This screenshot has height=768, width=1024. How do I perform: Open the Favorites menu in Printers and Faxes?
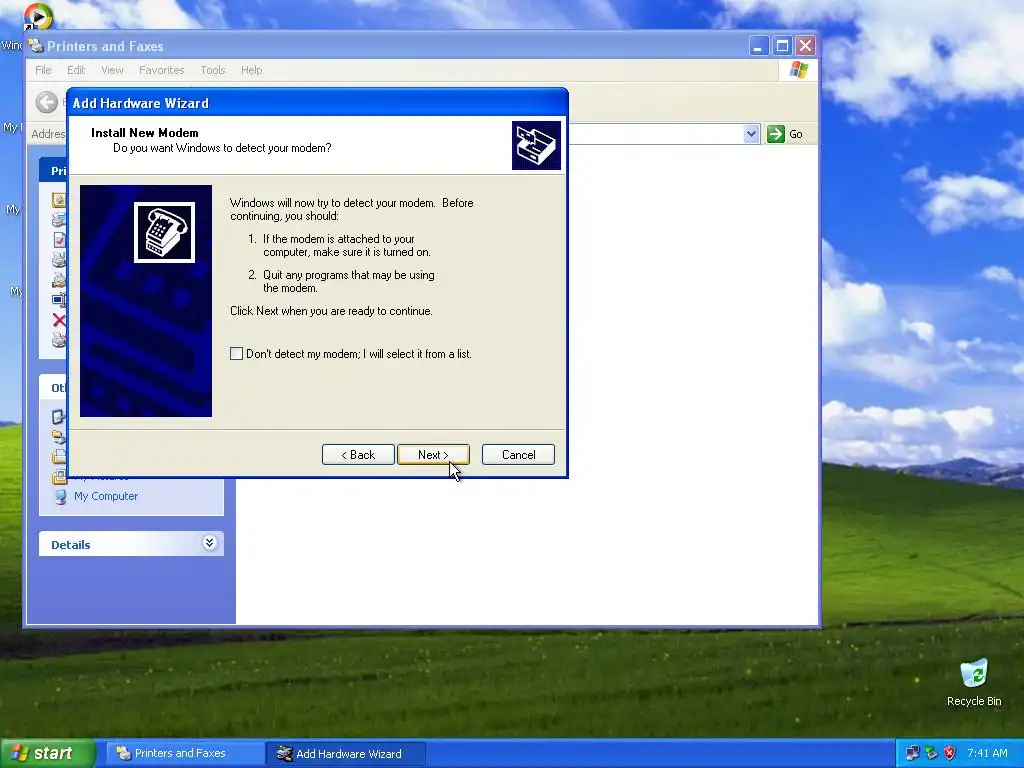pyautogui.click(x=161, y=70)
